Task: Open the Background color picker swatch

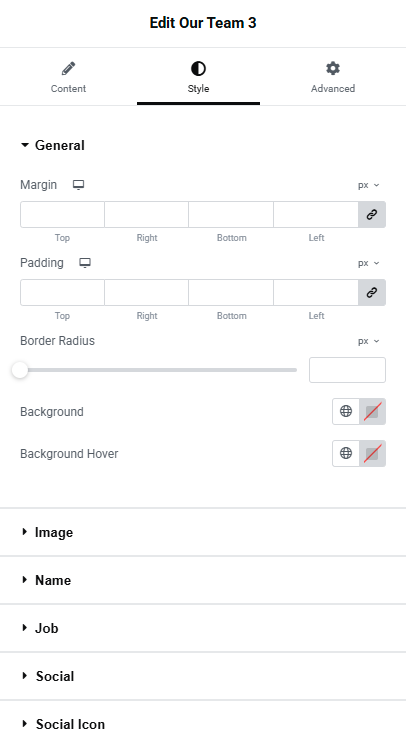Action: click(x=372, y=411)
